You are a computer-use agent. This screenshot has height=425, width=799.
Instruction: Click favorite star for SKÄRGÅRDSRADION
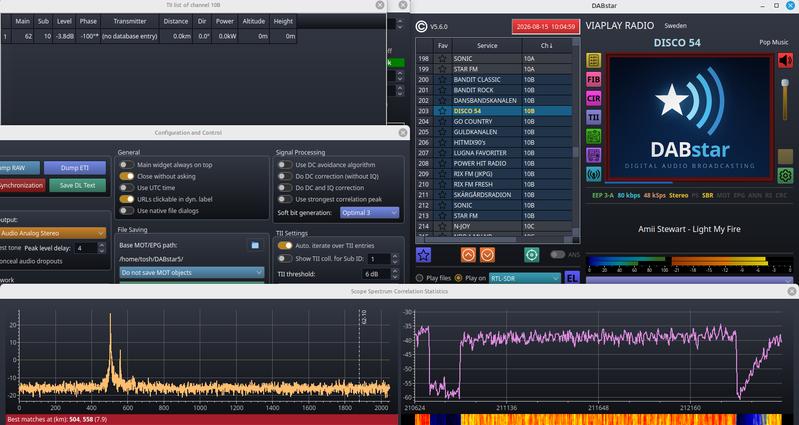pyautogui.click(x=442, y=195)
